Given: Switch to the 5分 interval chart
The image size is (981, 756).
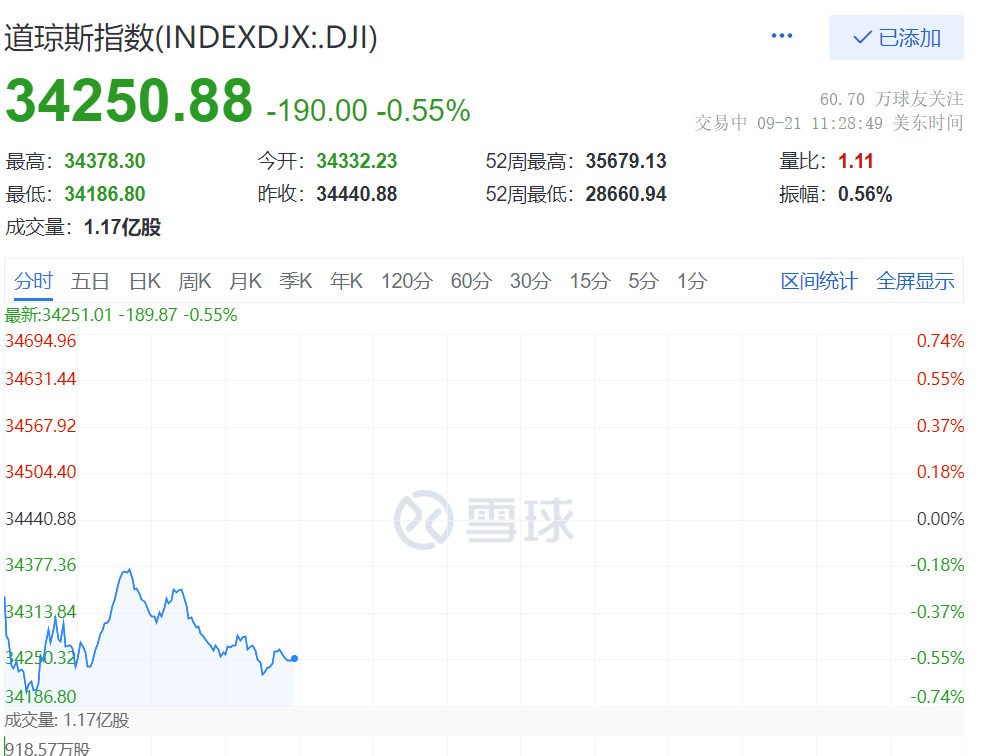Looking at the screenshot, I should (643, 282).
